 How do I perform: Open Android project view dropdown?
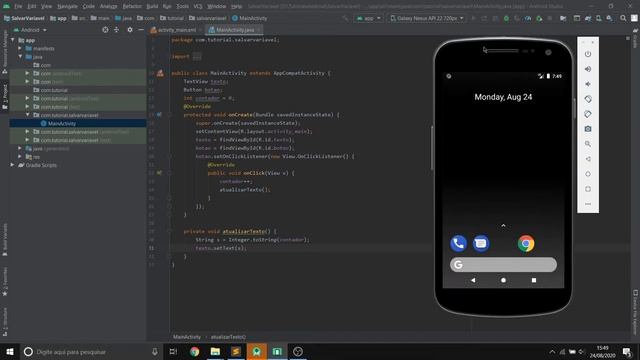point(30,30)
